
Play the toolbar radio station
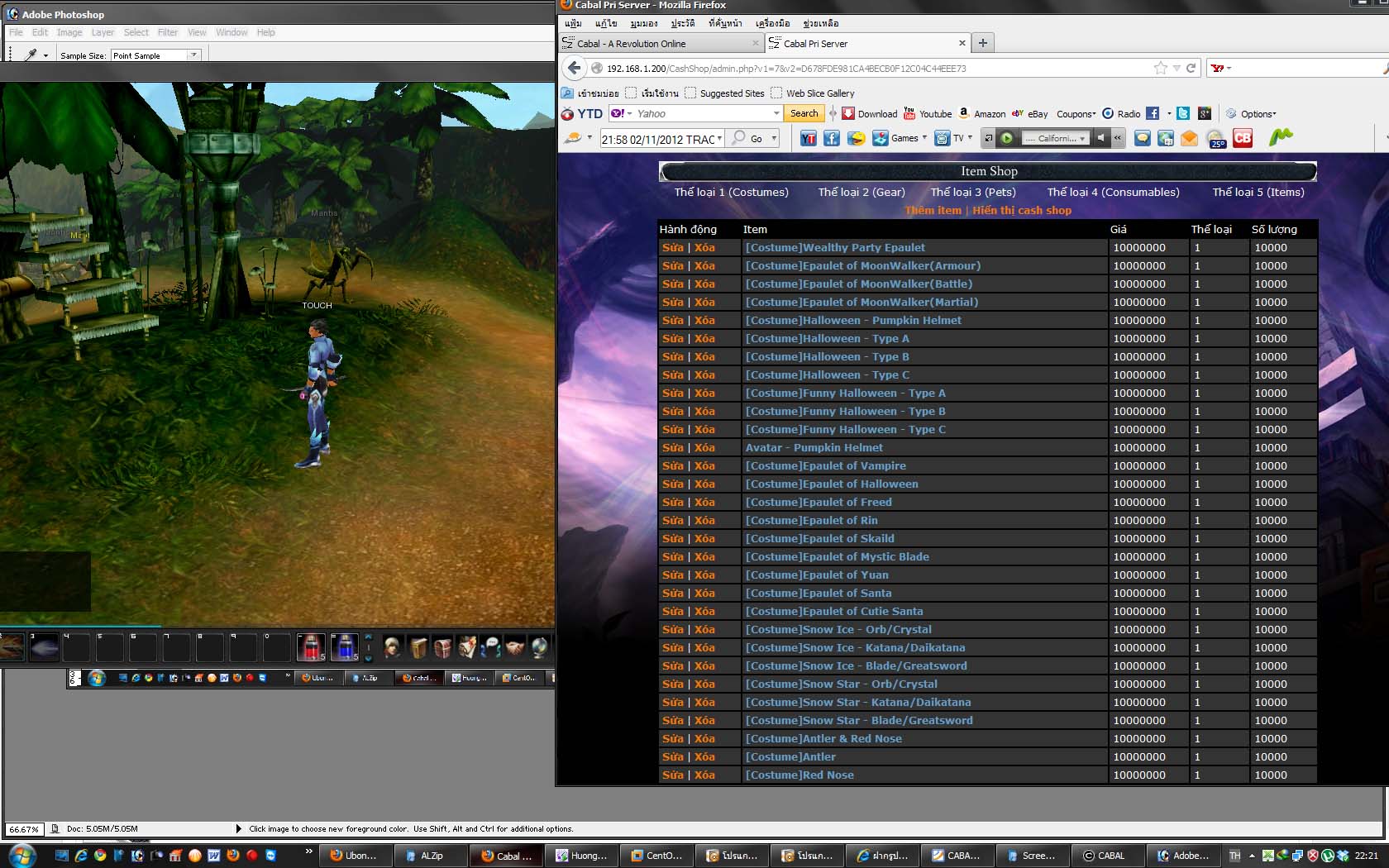click(1007, 138)
